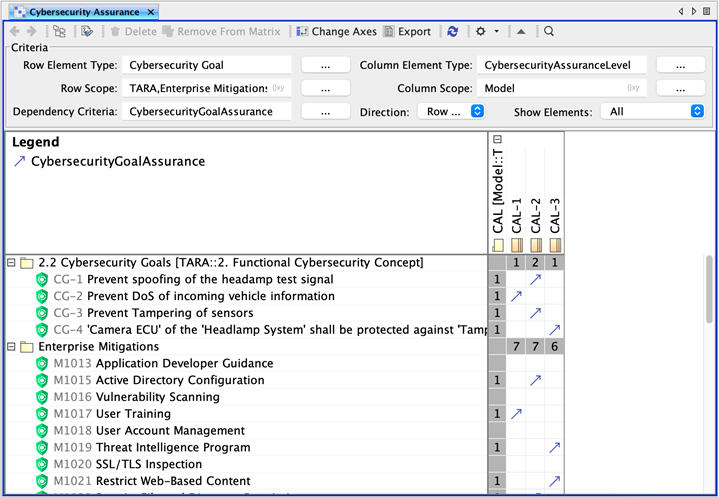The height and width of the screenshot is (497, 719).
Task: Click the Delete toolbar button
Action: tap(133, 31)
